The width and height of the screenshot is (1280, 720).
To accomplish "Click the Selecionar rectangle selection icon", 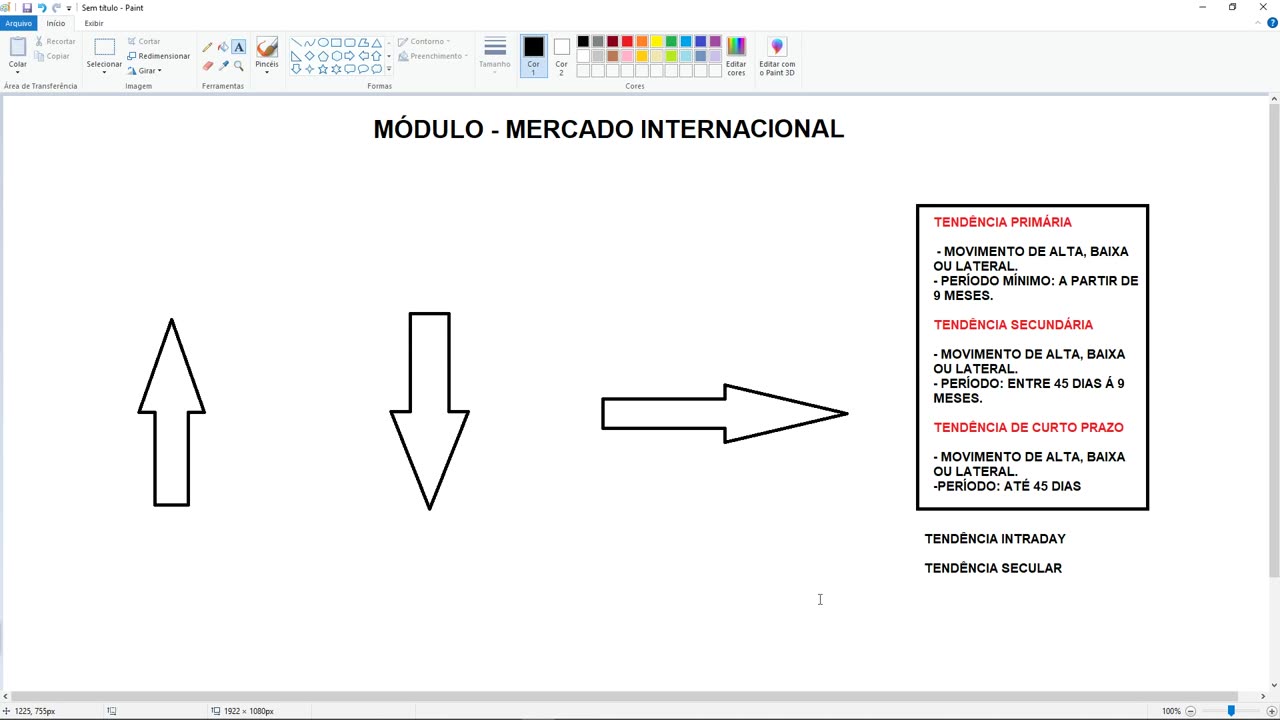I will pos(104,47).
